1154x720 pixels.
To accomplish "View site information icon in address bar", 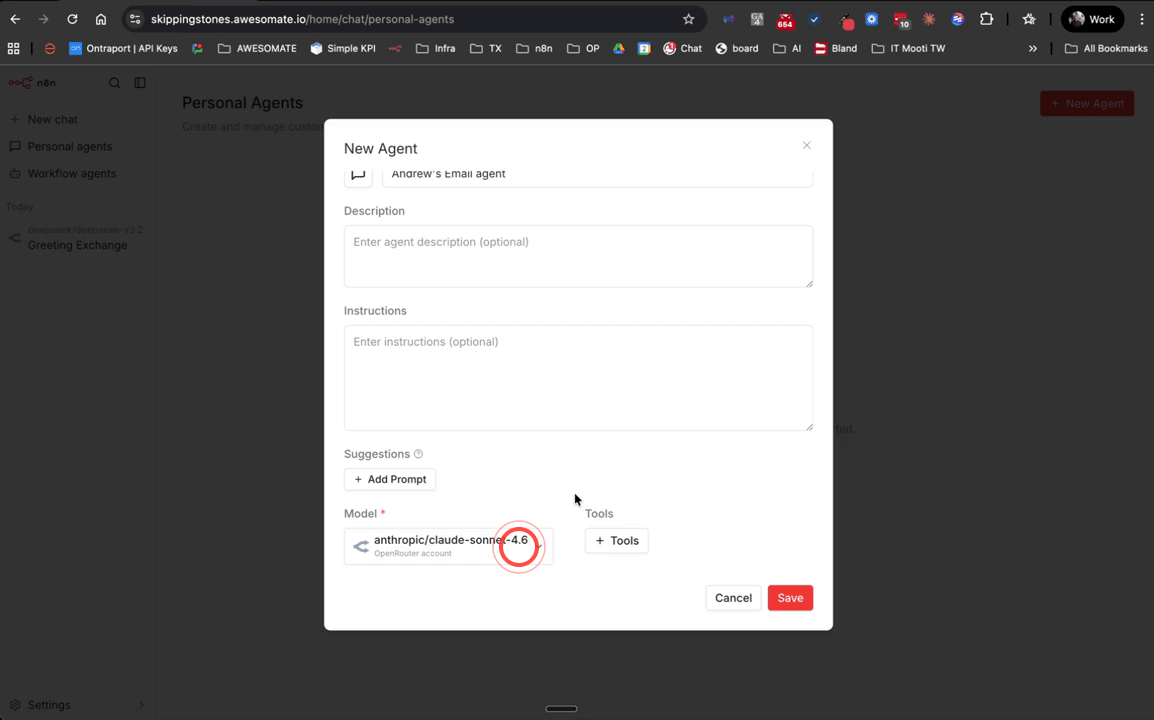I will click(135, 19).
